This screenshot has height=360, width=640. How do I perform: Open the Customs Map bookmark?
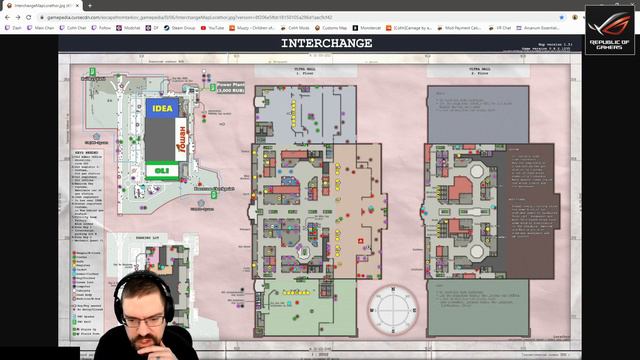[331, 28]
